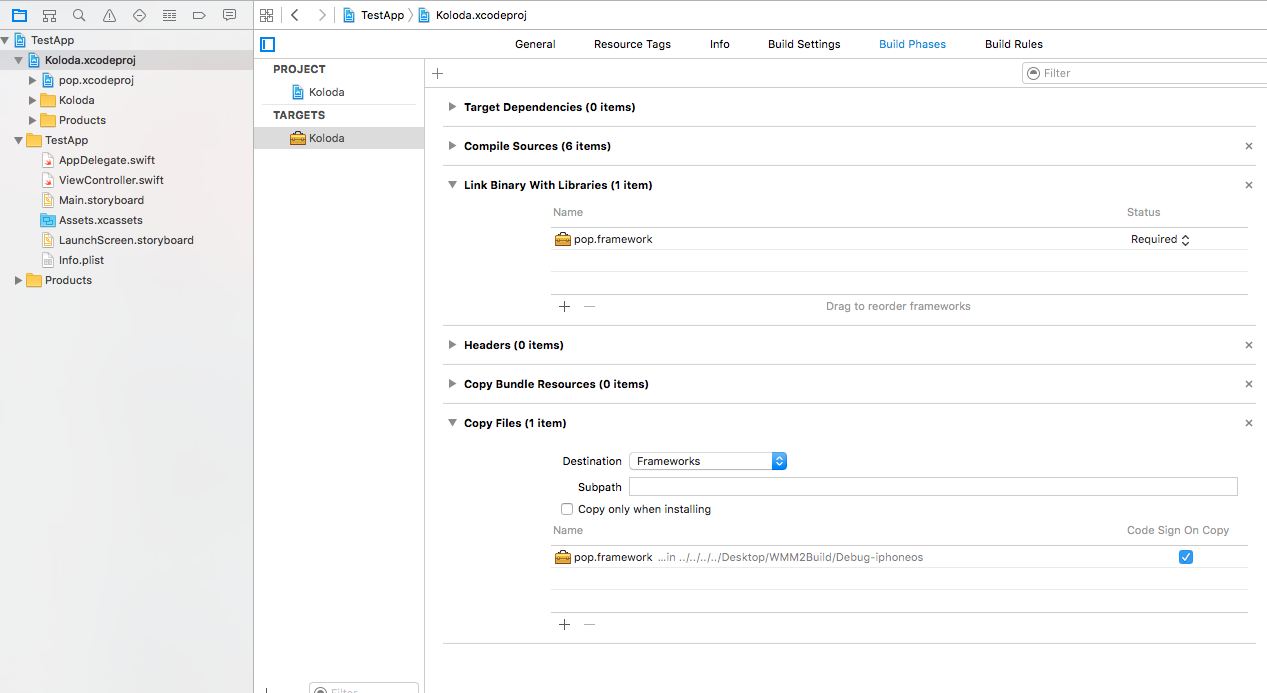Uncheck Code Sign On Copy for pop.framework

coord(1186,557)
